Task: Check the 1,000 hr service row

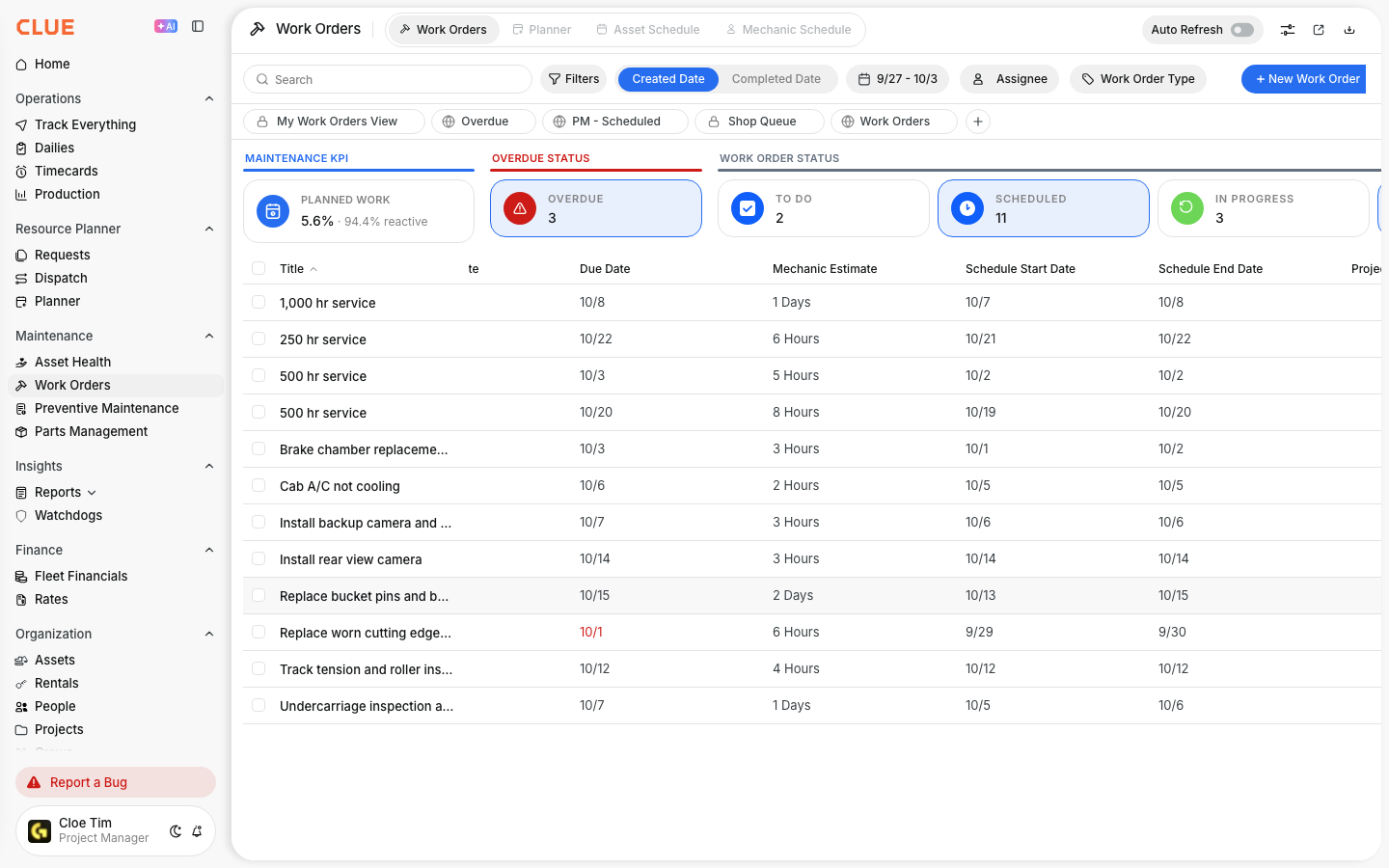Action: tap(259, 302)
